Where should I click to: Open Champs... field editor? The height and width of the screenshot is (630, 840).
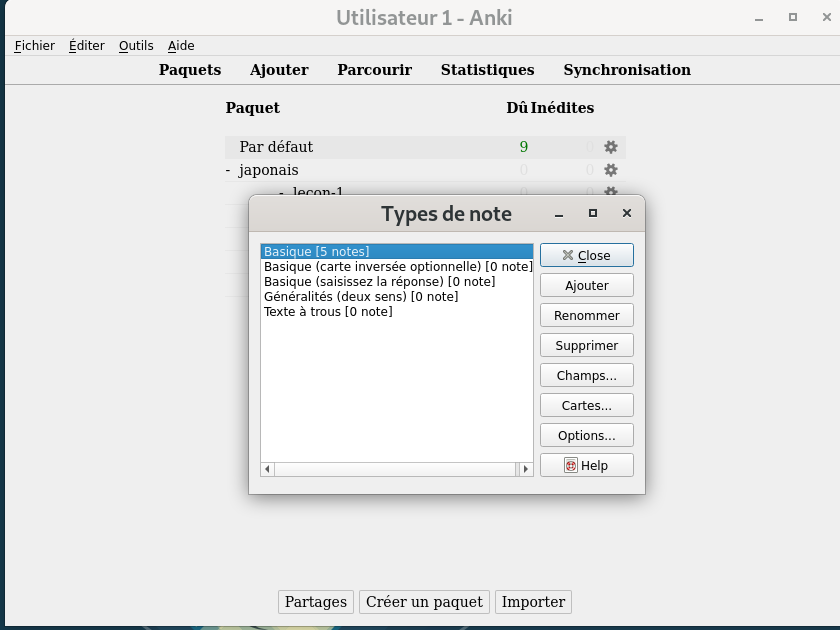tap(586, 375)
